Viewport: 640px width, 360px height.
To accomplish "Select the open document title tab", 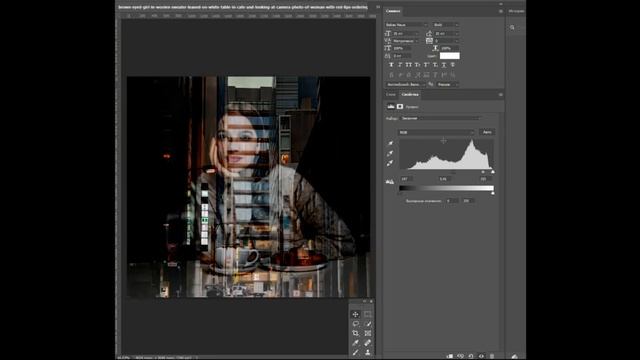I will pyautogui.click(x=242, y=7).
